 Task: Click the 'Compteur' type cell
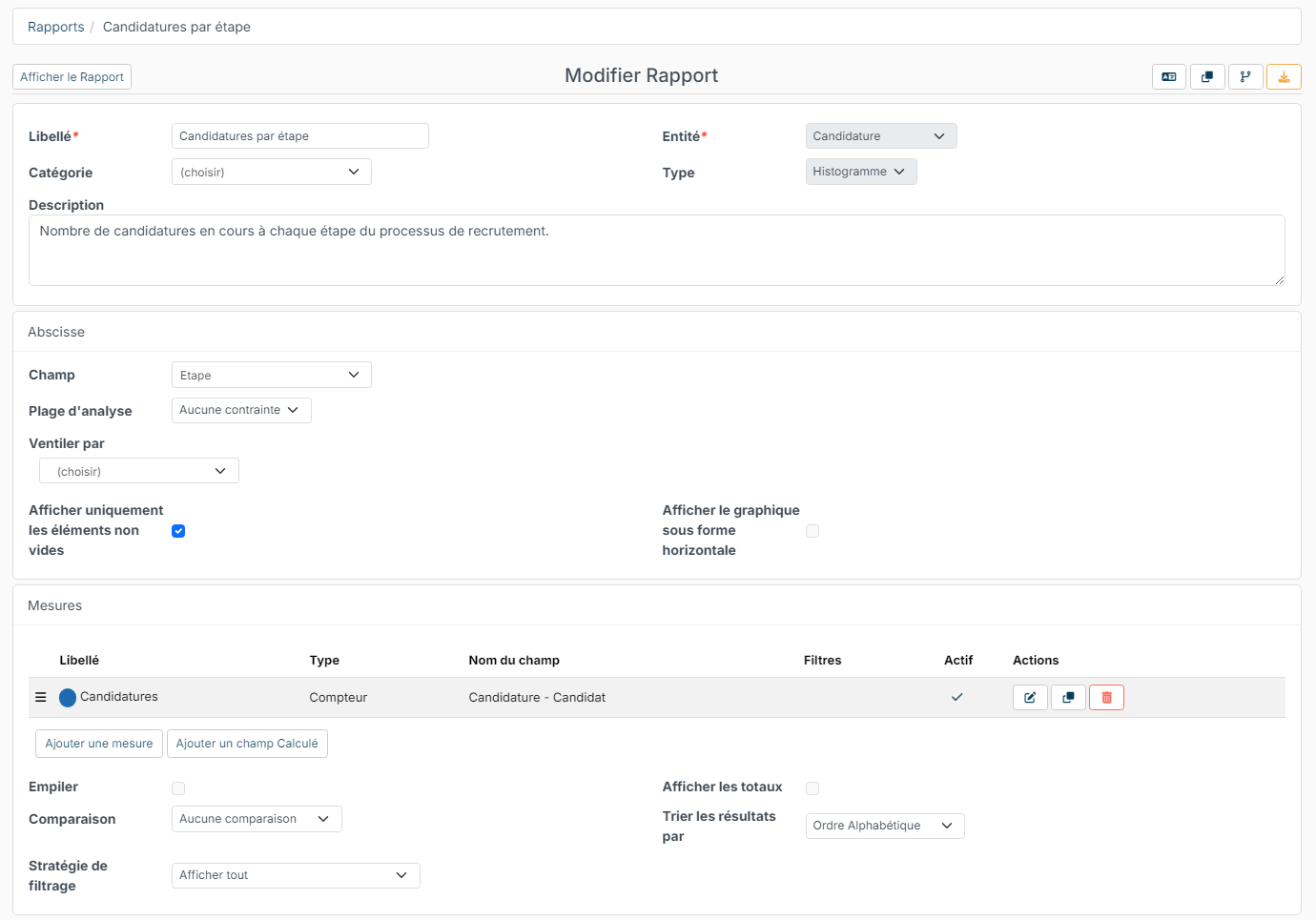[339, 698]
